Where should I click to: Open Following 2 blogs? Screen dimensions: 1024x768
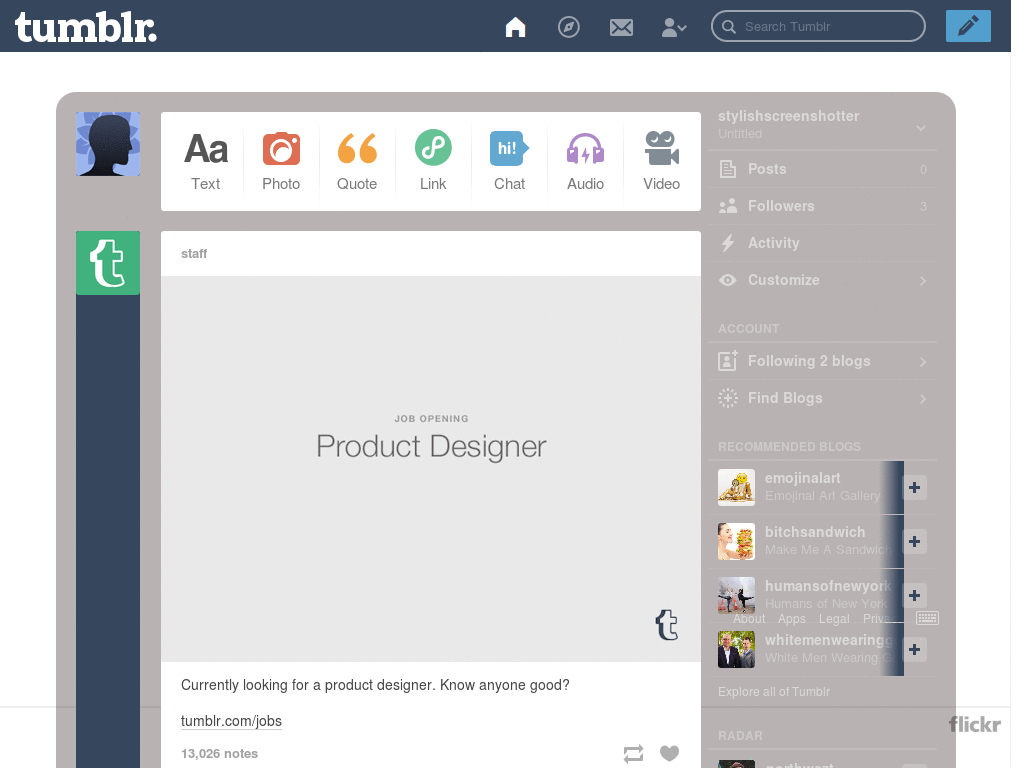823,361
